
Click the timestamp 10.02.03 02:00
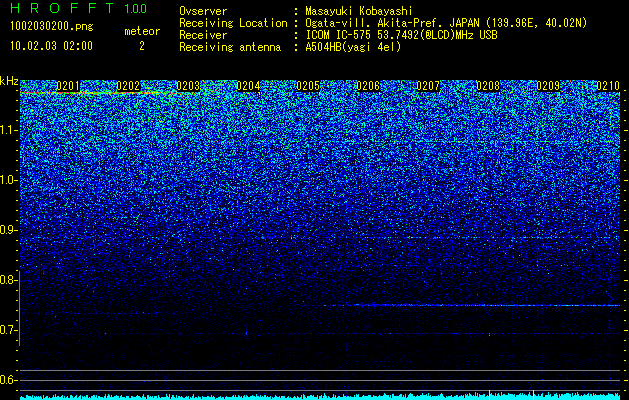[x=51, y=46]
